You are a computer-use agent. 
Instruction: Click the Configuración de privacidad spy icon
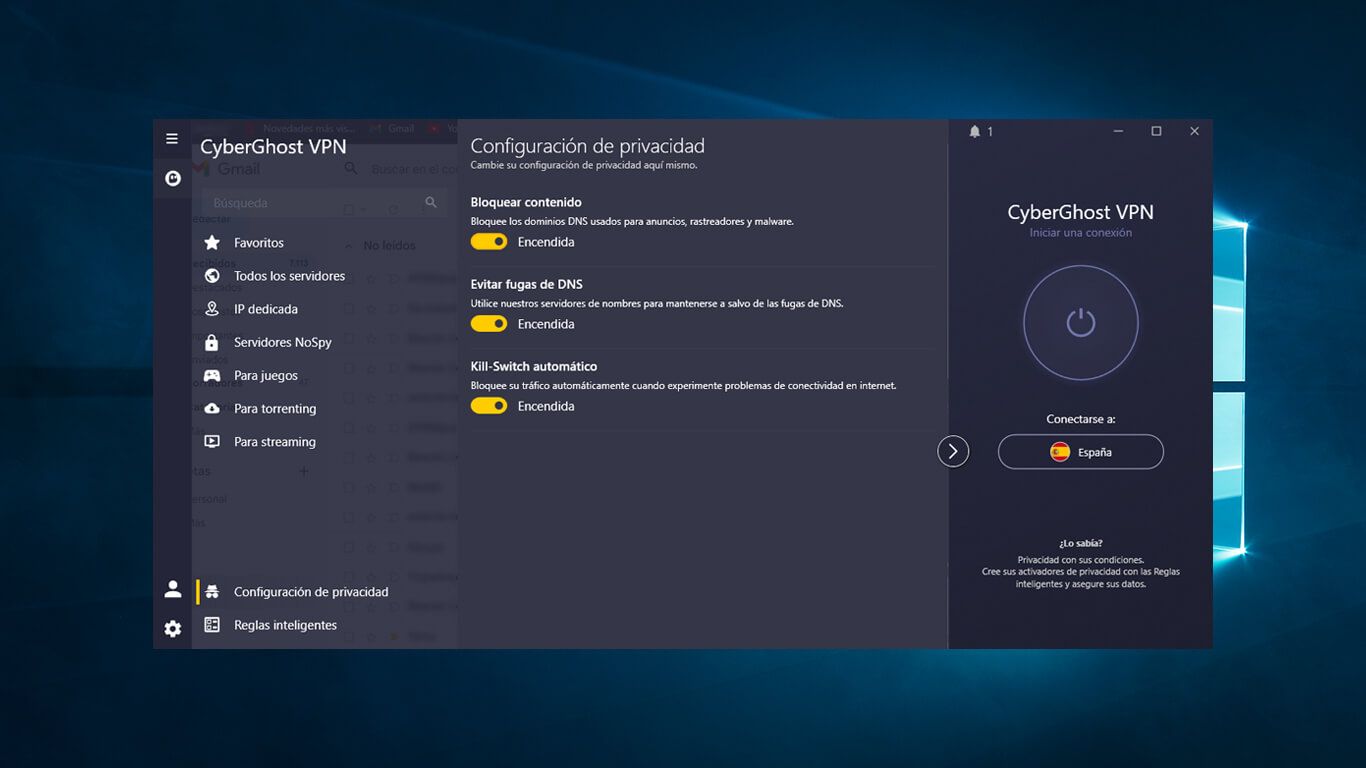click(x=212, y=592)
